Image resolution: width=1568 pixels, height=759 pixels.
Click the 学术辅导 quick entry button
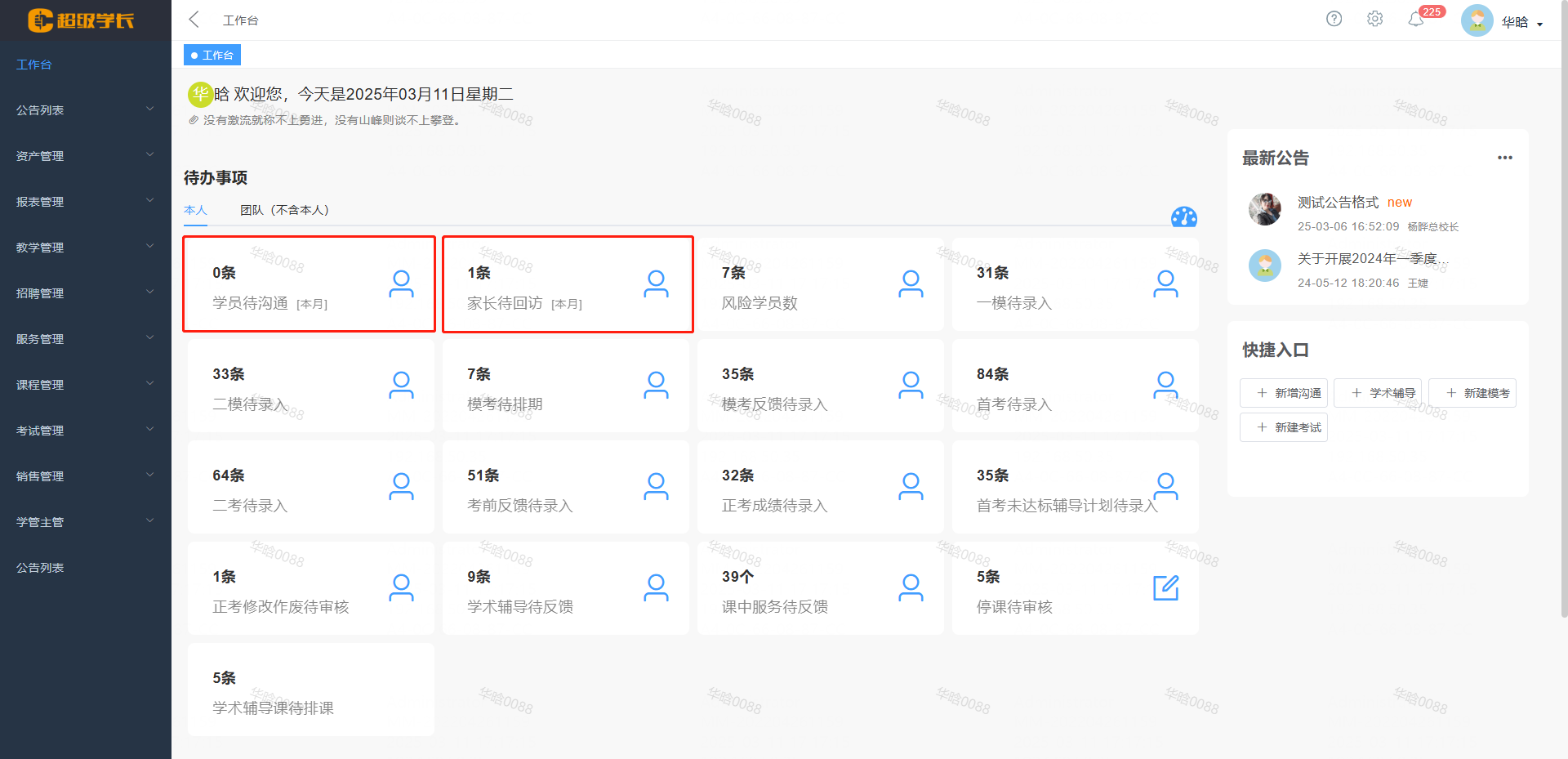(x=1377, y=392)
